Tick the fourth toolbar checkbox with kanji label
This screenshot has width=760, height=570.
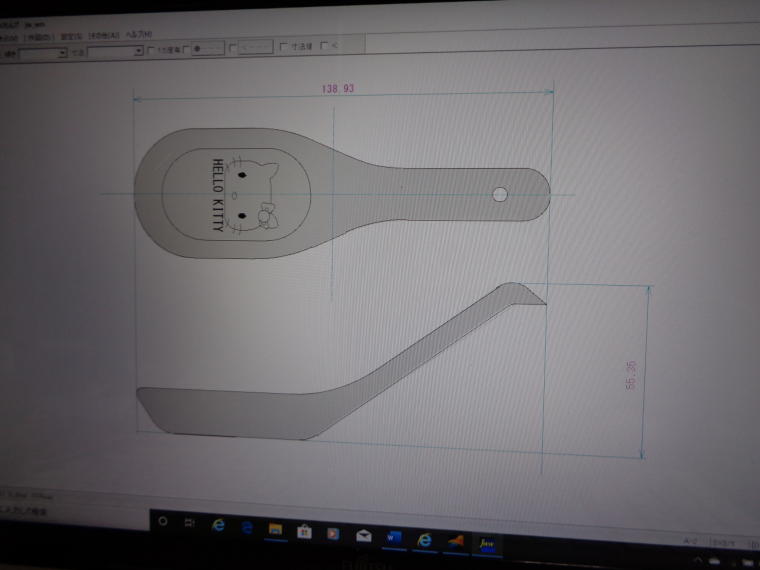[284, 47]
